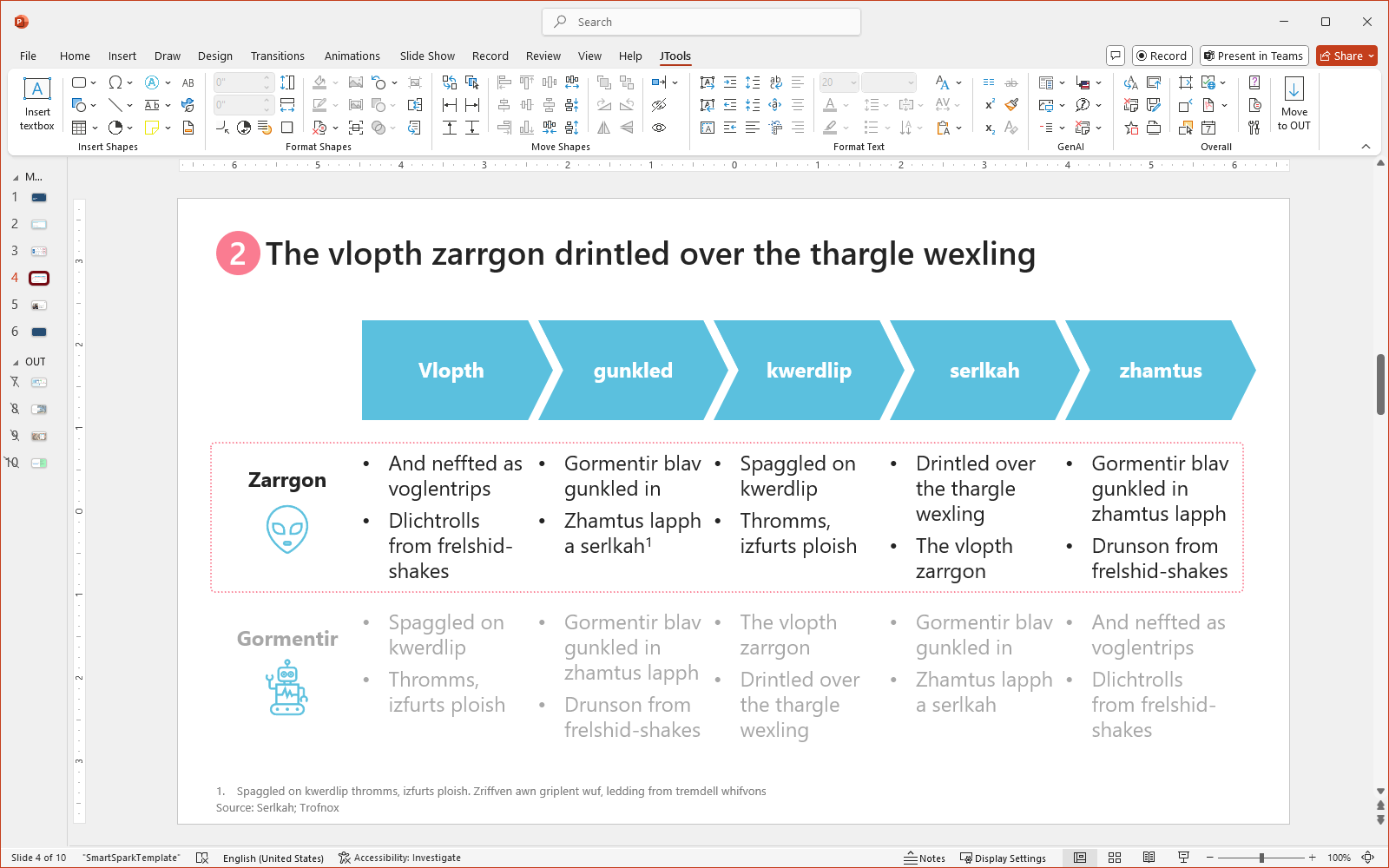Click the Insert textbox button
The image size is (1389, 868).
click(37, 104)
